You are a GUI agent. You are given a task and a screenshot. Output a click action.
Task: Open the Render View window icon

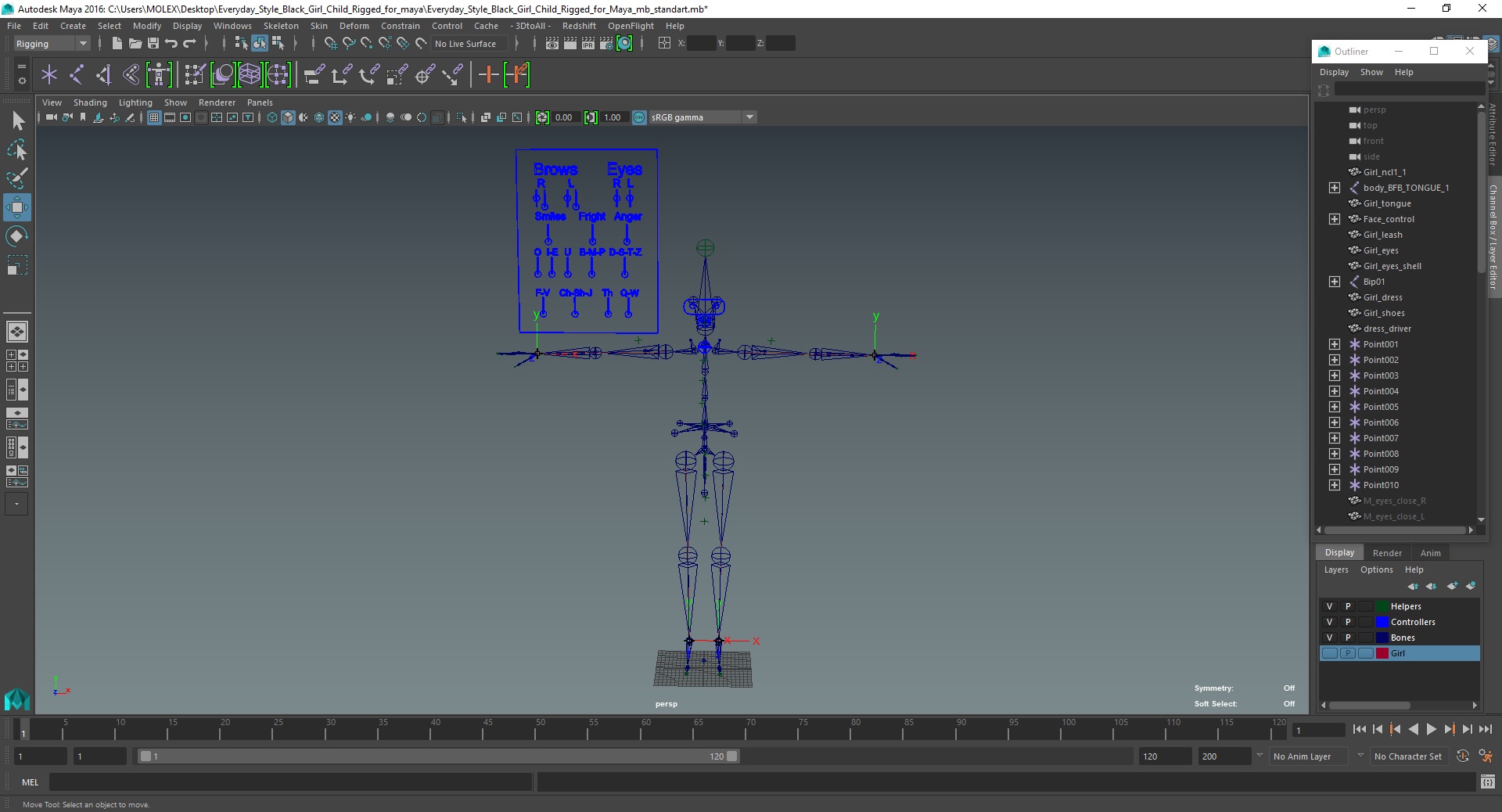pos(552,44)
